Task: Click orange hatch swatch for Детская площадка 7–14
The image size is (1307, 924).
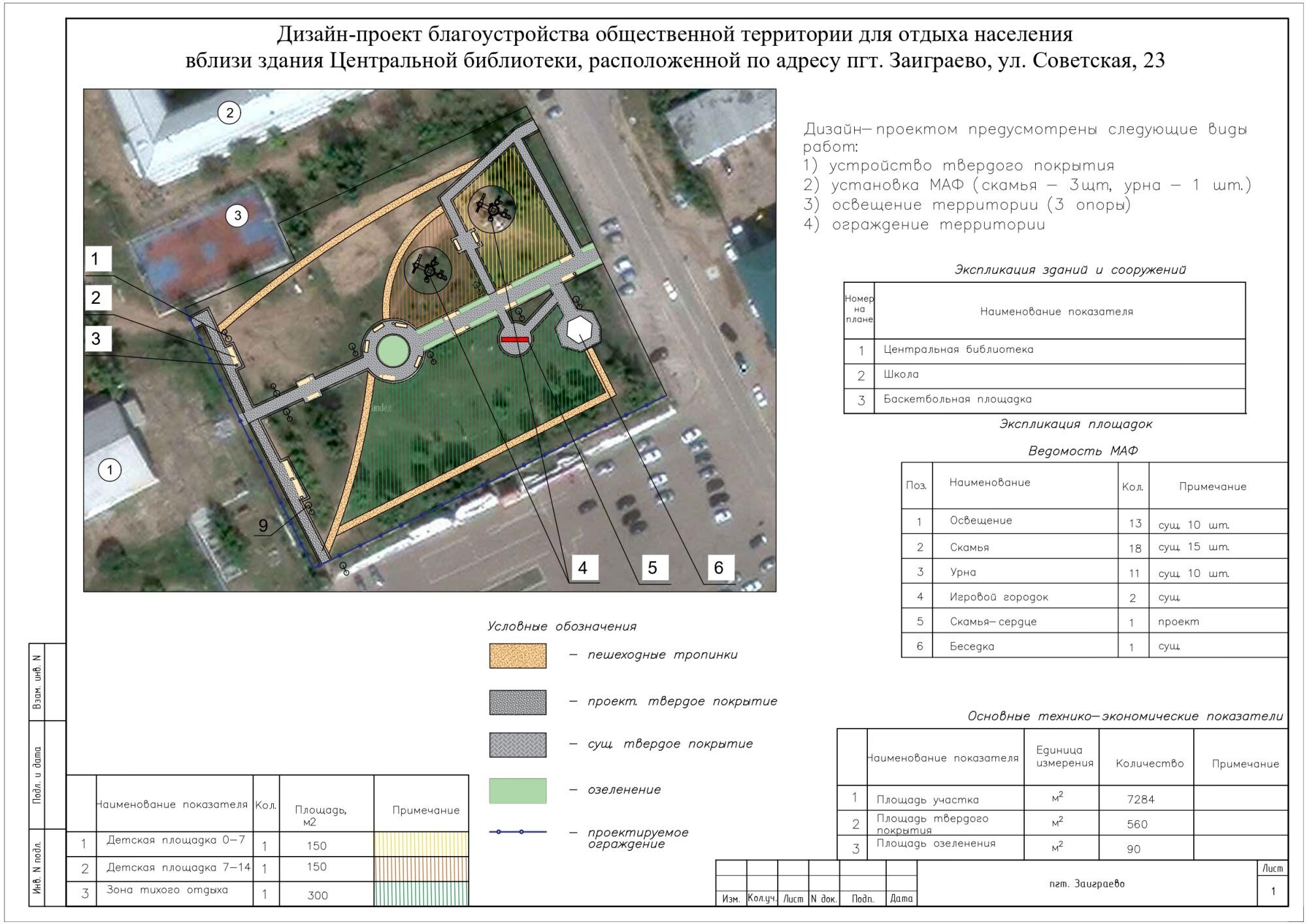Action: coord(422,869)
